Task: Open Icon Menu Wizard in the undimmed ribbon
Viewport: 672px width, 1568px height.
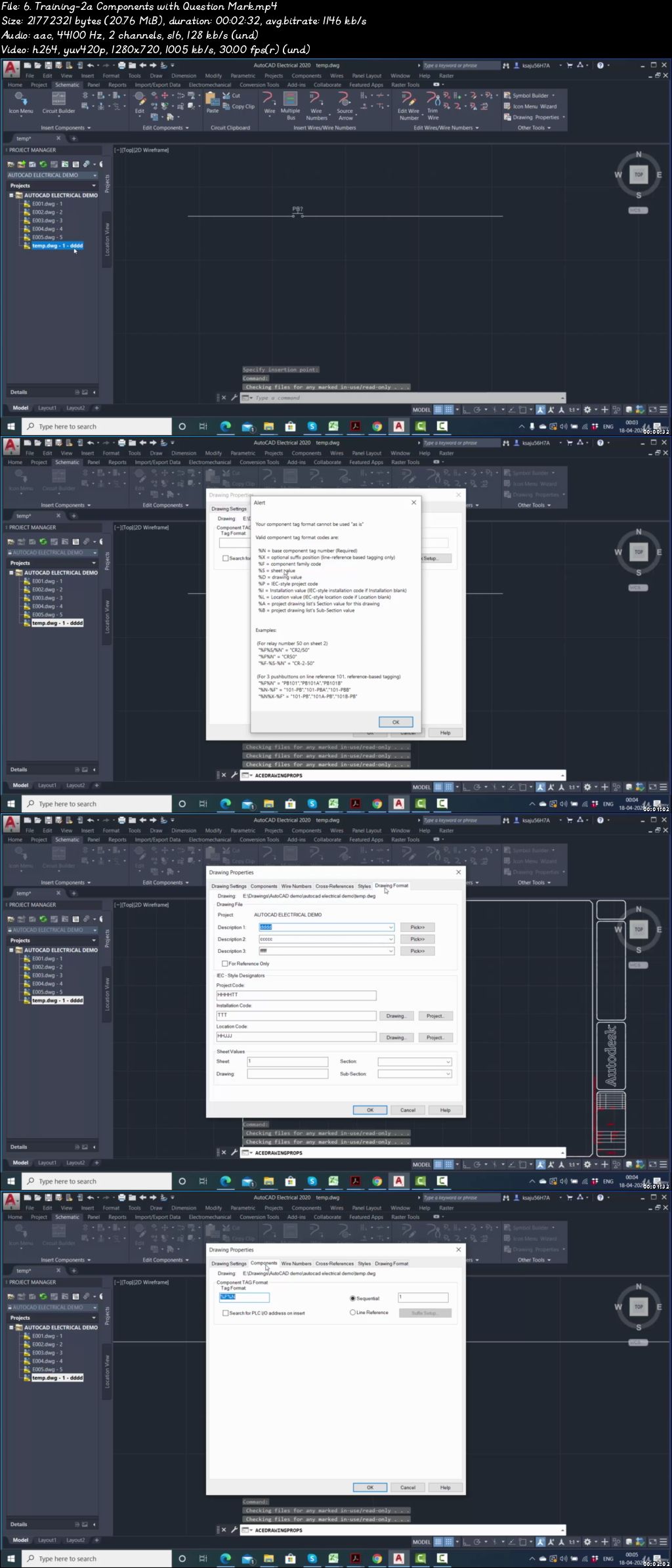Action: coord(530,106)
